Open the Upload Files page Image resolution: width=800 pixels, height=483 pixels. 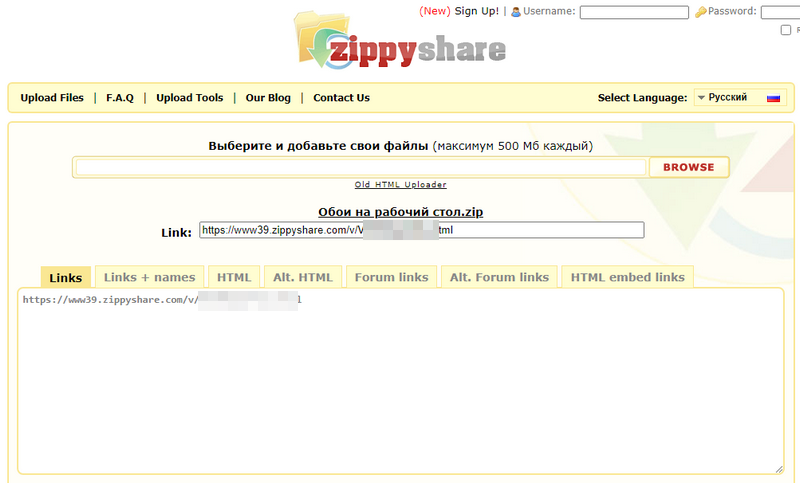52,97
